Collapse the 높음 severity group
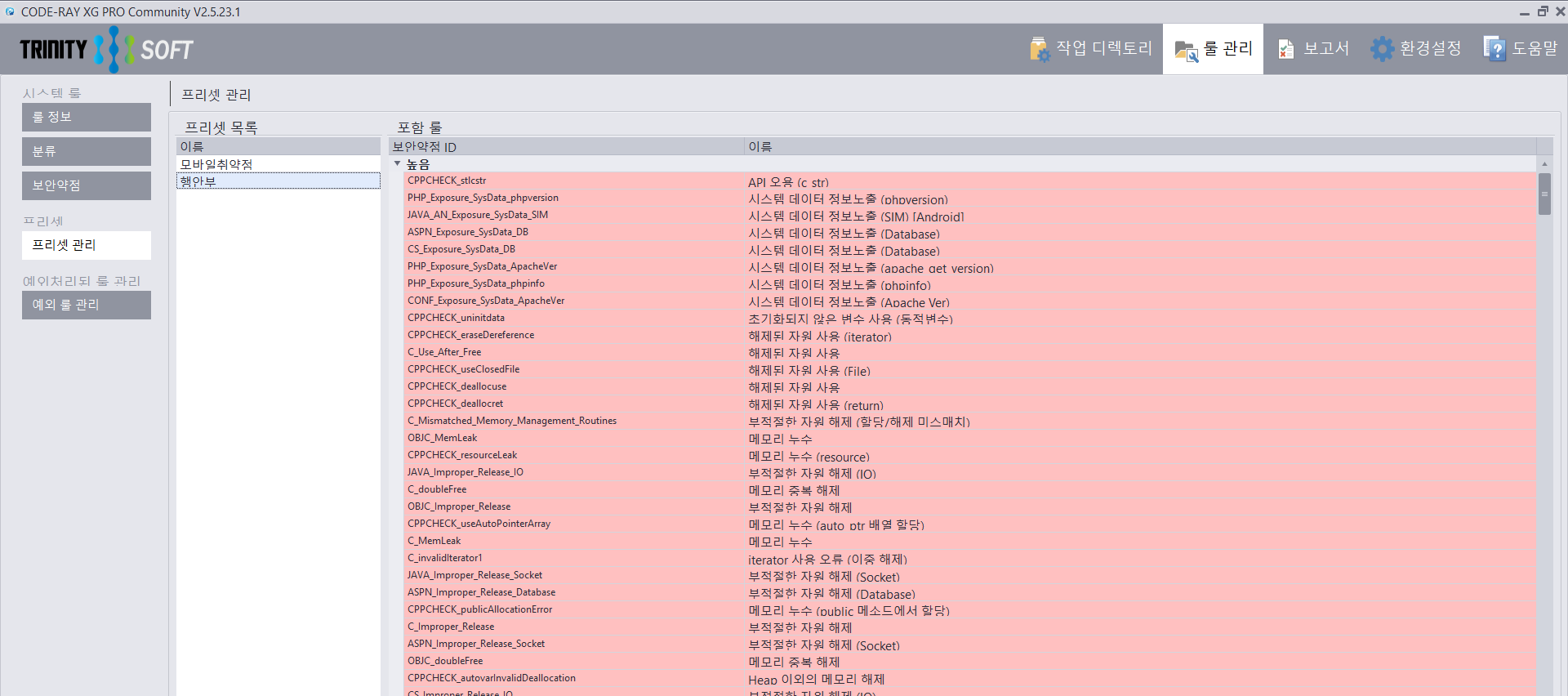 (398, 164)
